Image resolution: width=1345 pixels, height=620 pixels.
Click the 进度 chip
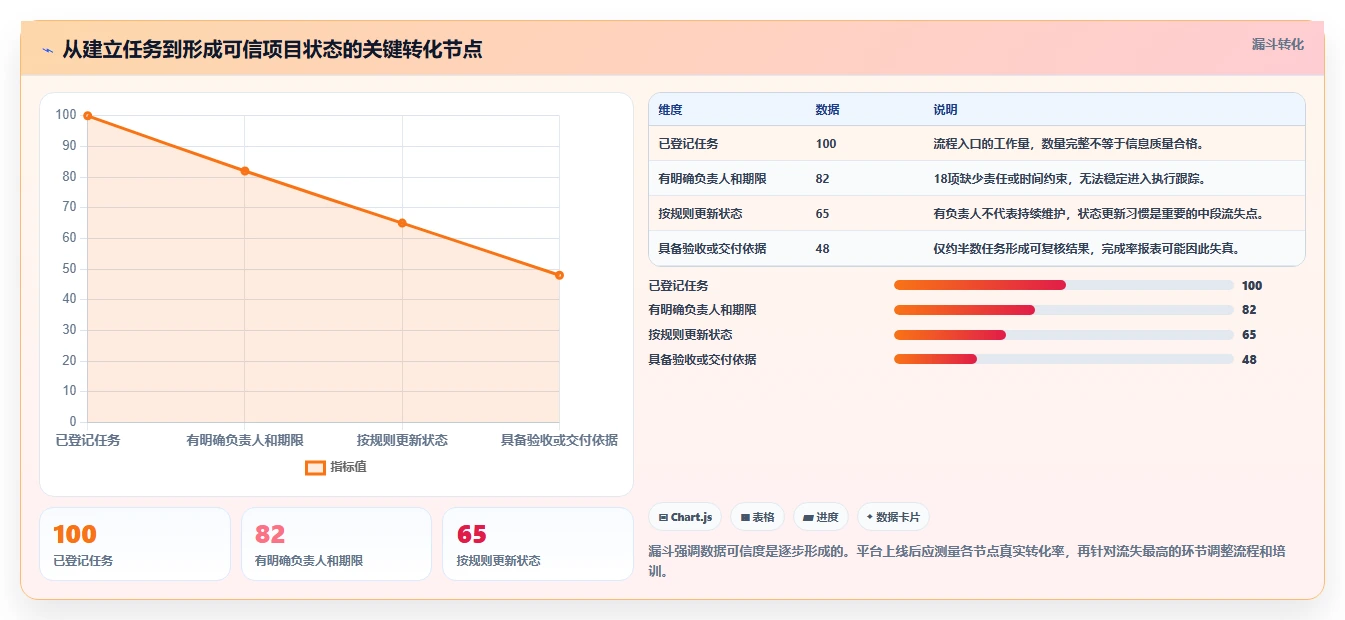click(x=821, y=517)
